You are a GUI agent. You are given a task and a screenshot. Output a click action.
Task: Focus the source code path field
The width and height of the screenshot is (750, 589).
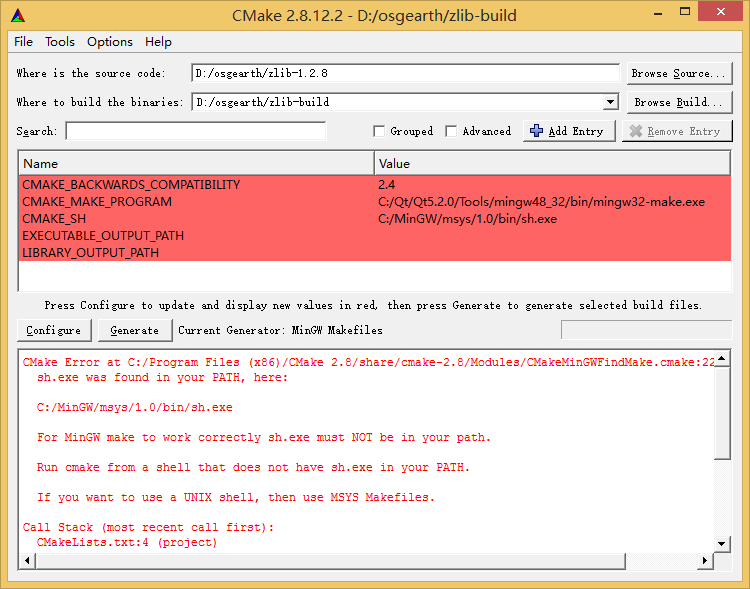click(x=405, y=73)
